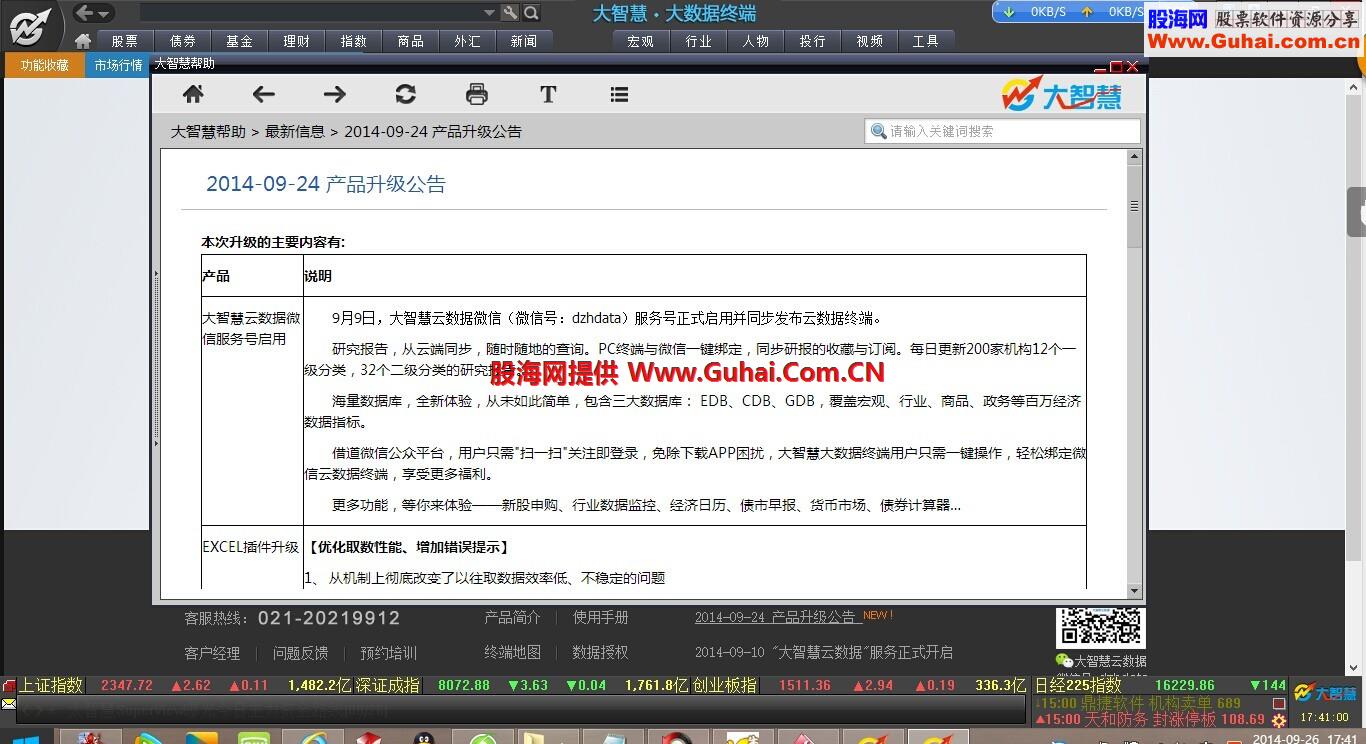The image size is (1366, 744).
Task: Select 深证成指 in the ticker bar
Action: click(389, 685)
